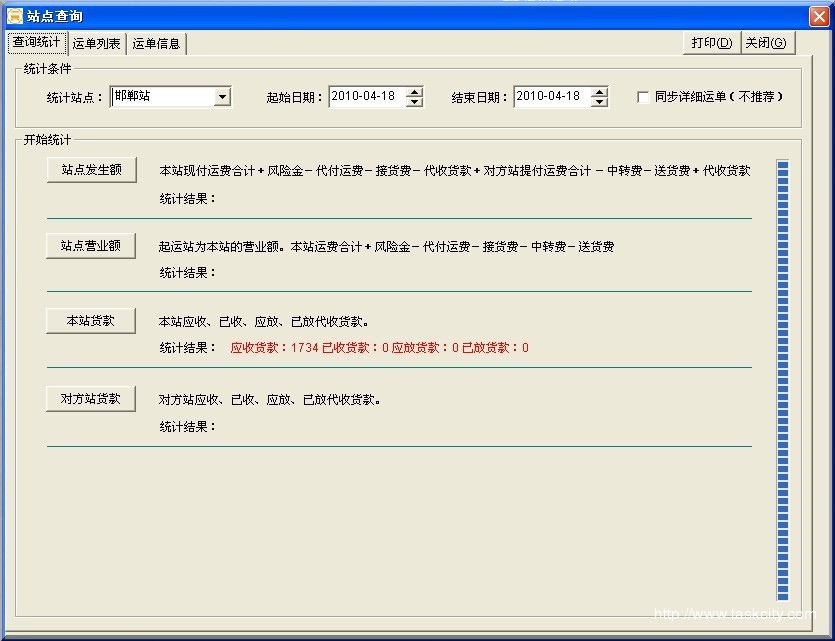The width and height of the screenshot is (835, 641).
Task: Decrease 起始日期 with the down arrow
Action: pyautogui.click(x=414, y=102)
